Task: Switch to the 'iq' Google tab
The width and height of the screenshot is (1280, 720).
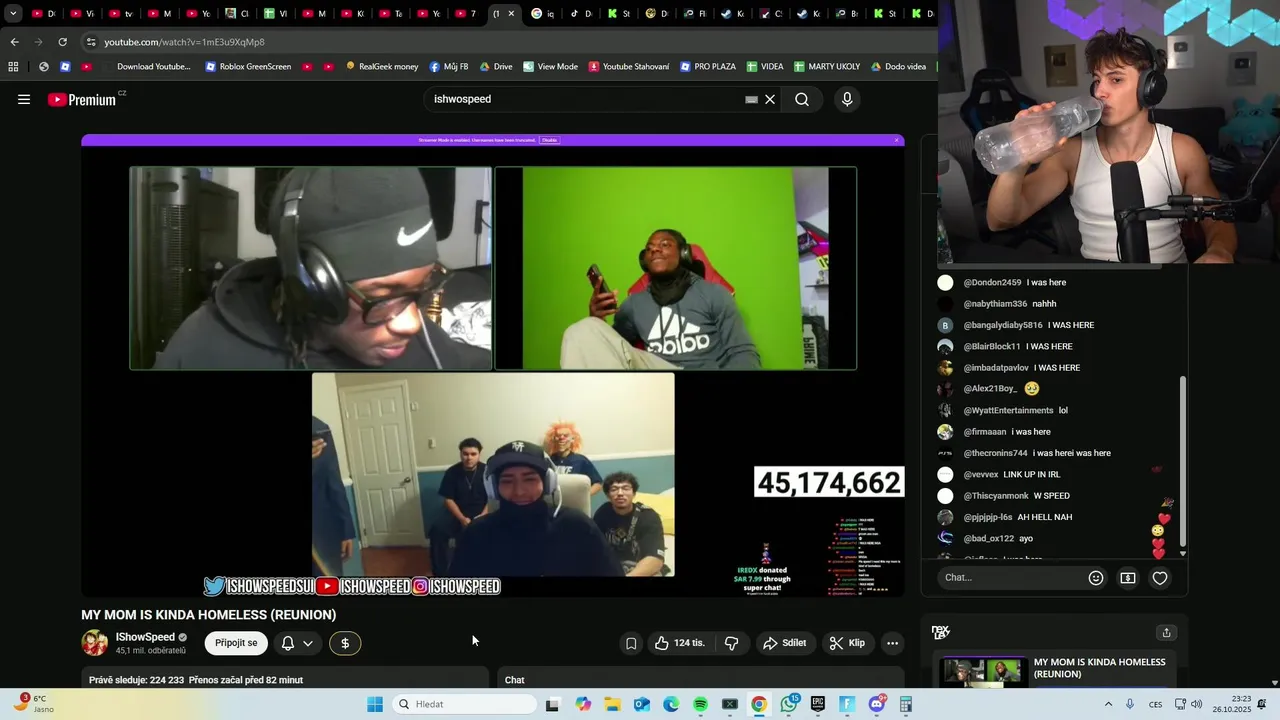Action: 544,14
